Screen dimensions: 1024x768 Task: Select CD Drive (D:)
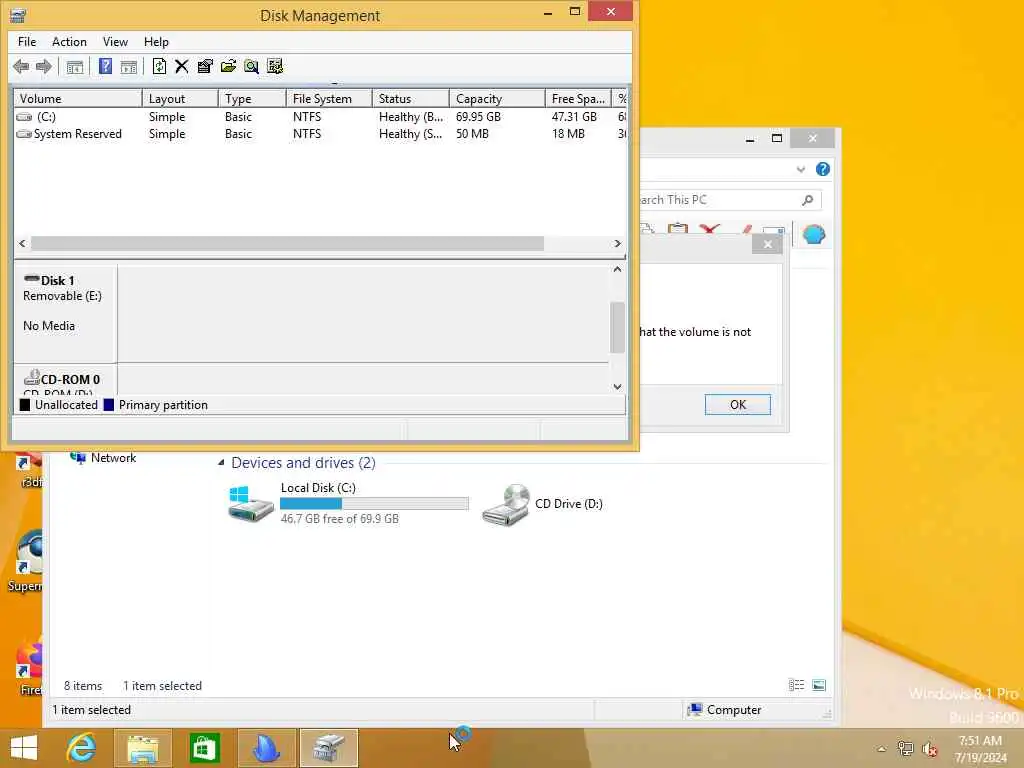pos(542,504)
